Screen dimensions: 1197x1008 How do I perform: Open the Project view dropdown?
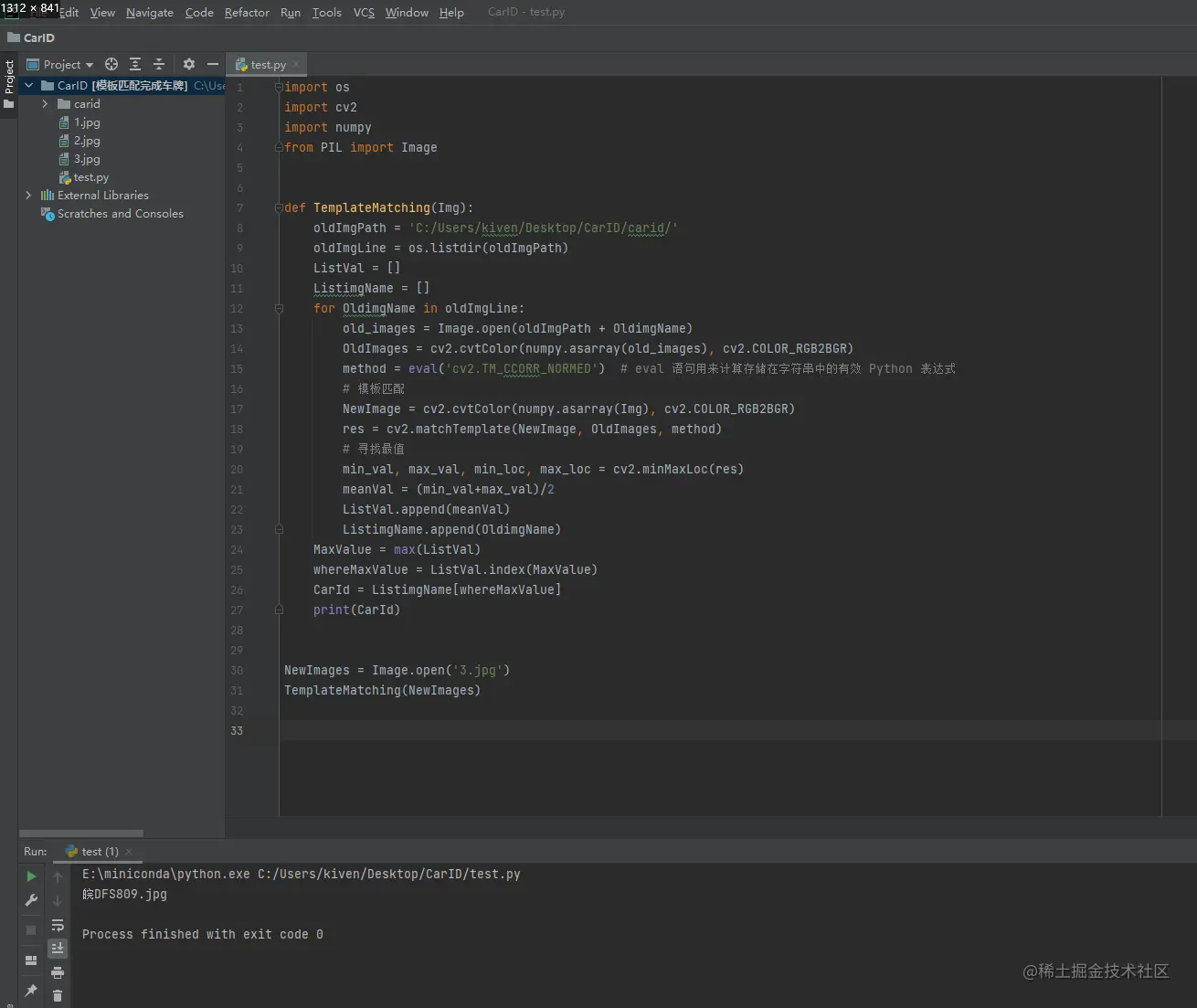tap(60, 64)
